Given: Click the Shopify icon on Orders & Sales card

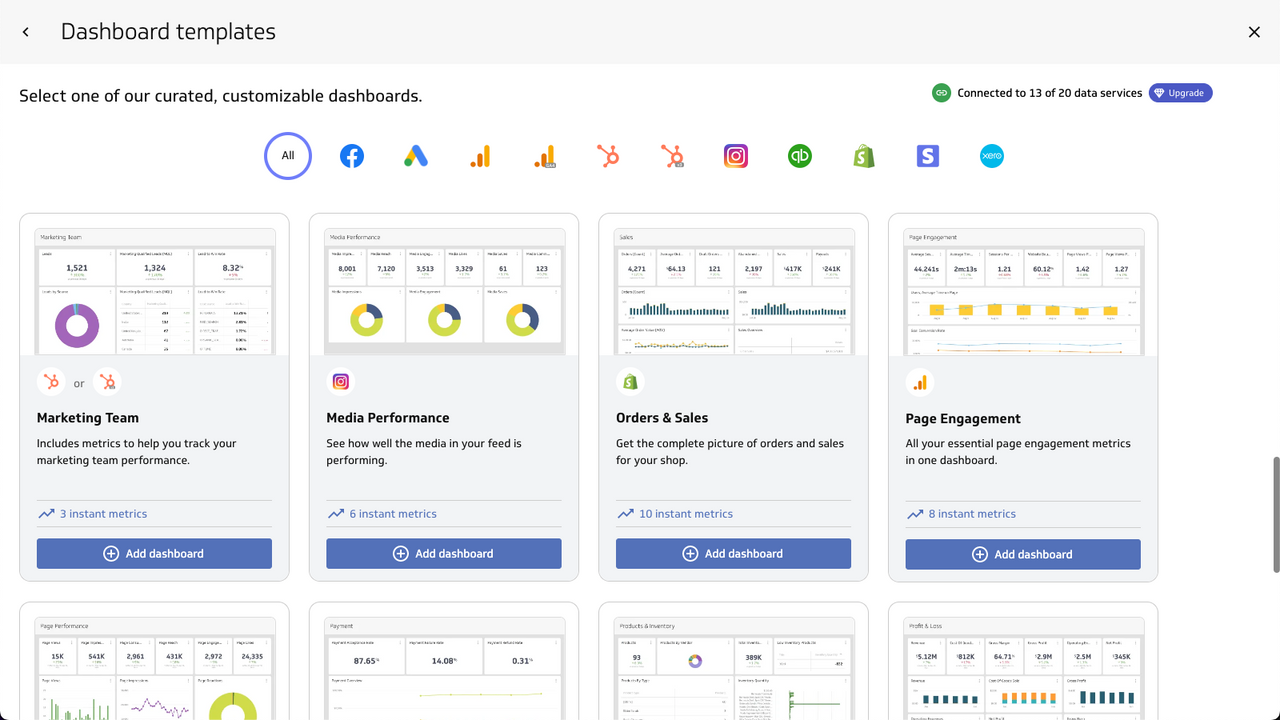Looking at the screenshot, I should (x=630, y=381).
